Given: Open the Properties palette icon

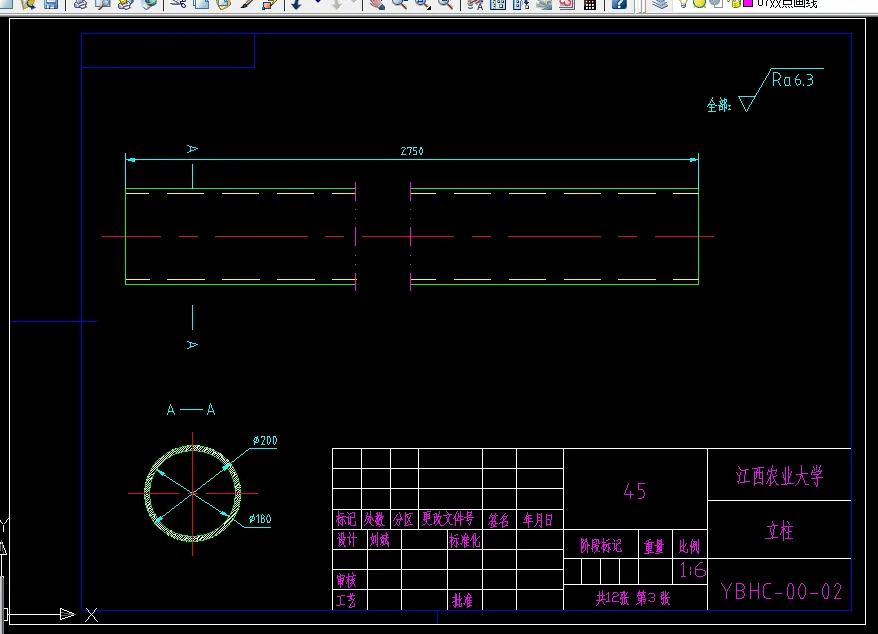Looking at the screenshot, I should click(x=475, y=4).
